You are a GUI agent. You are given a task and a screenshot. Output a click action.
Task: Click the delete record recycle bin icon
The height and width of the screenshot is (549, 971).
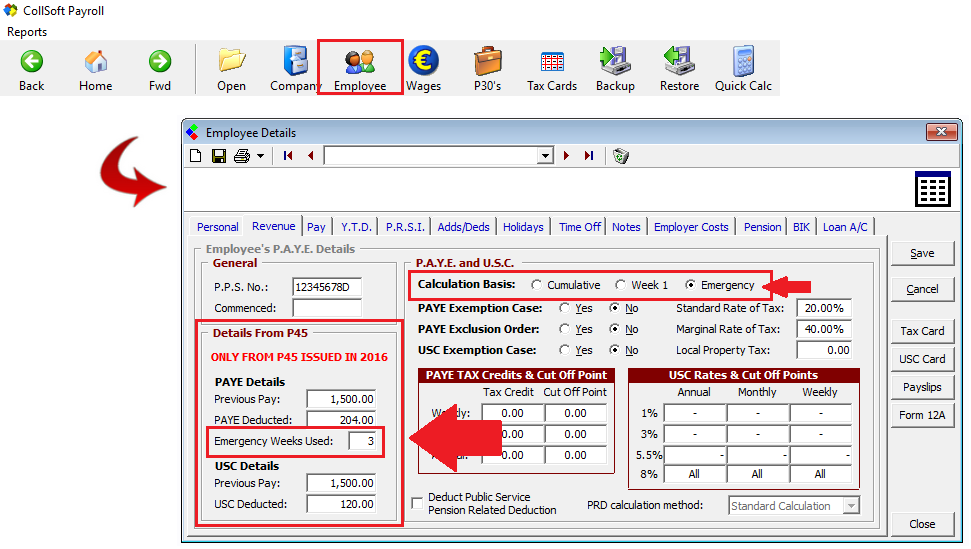click(x=620, y=156)
